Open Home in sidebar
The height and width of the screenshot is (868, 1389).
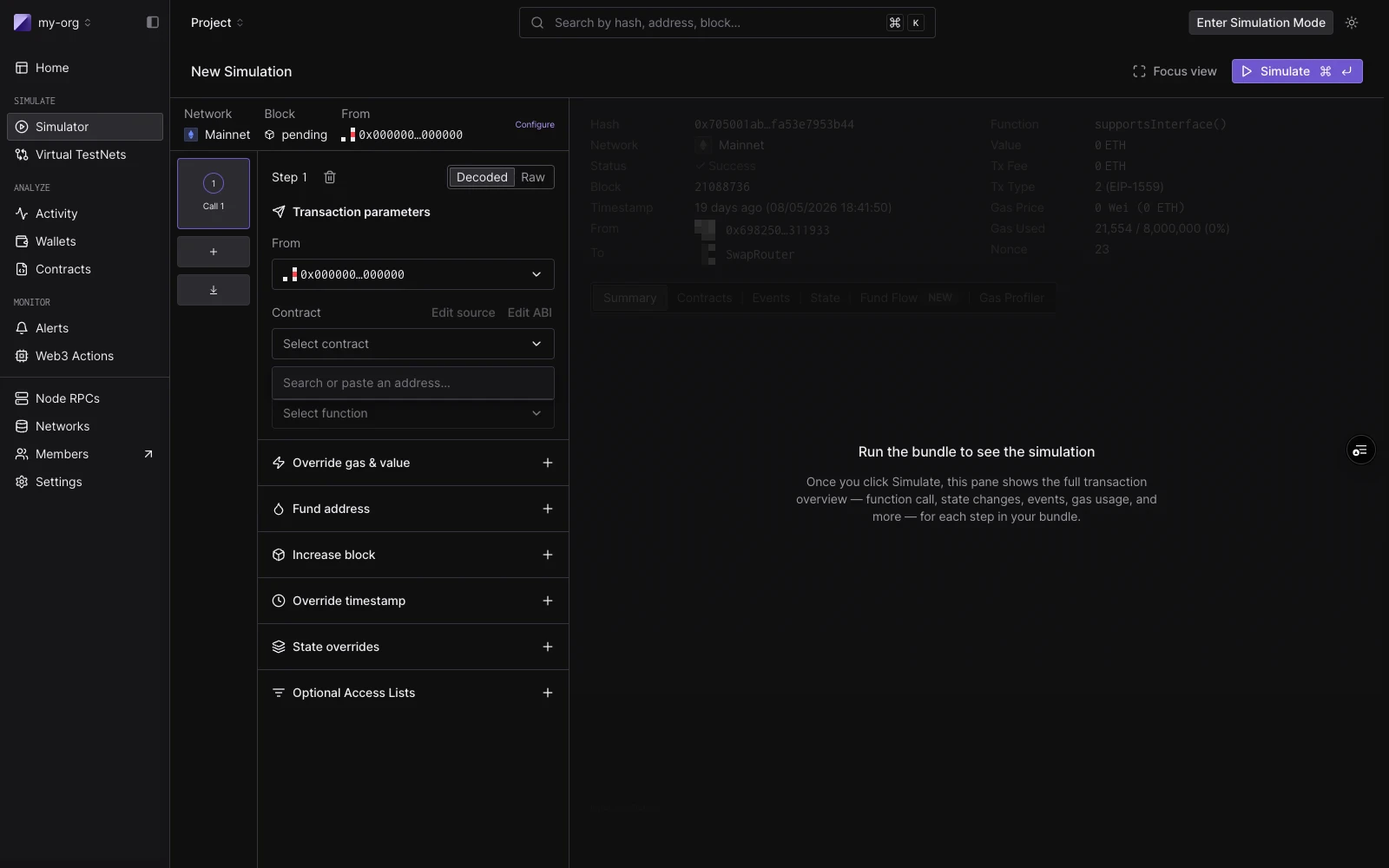coord(85,68)
